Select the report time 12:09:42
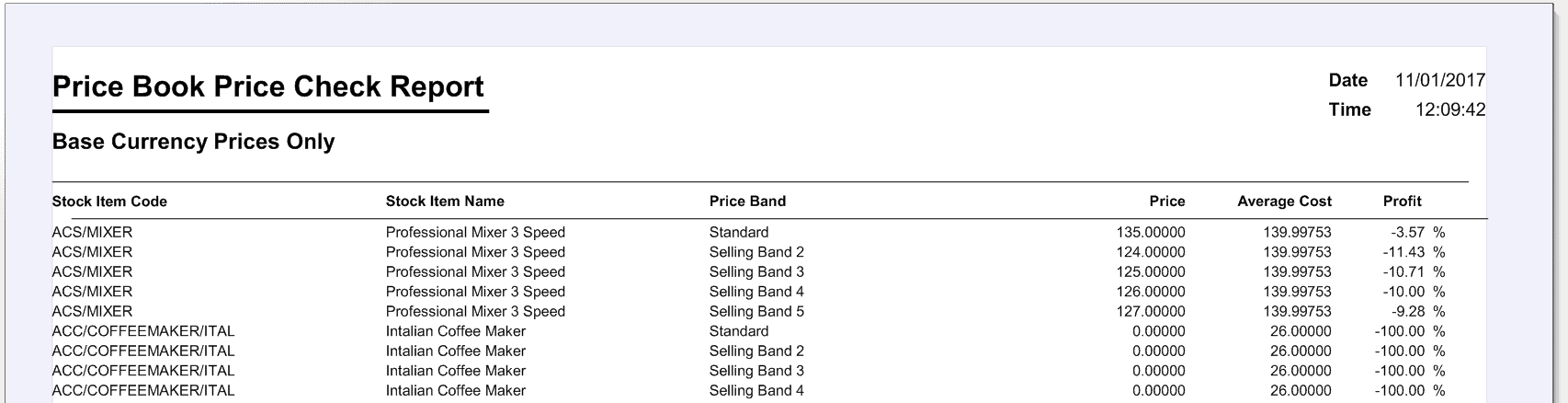This screenshot has height=403, width=1568. [1450, 109]
